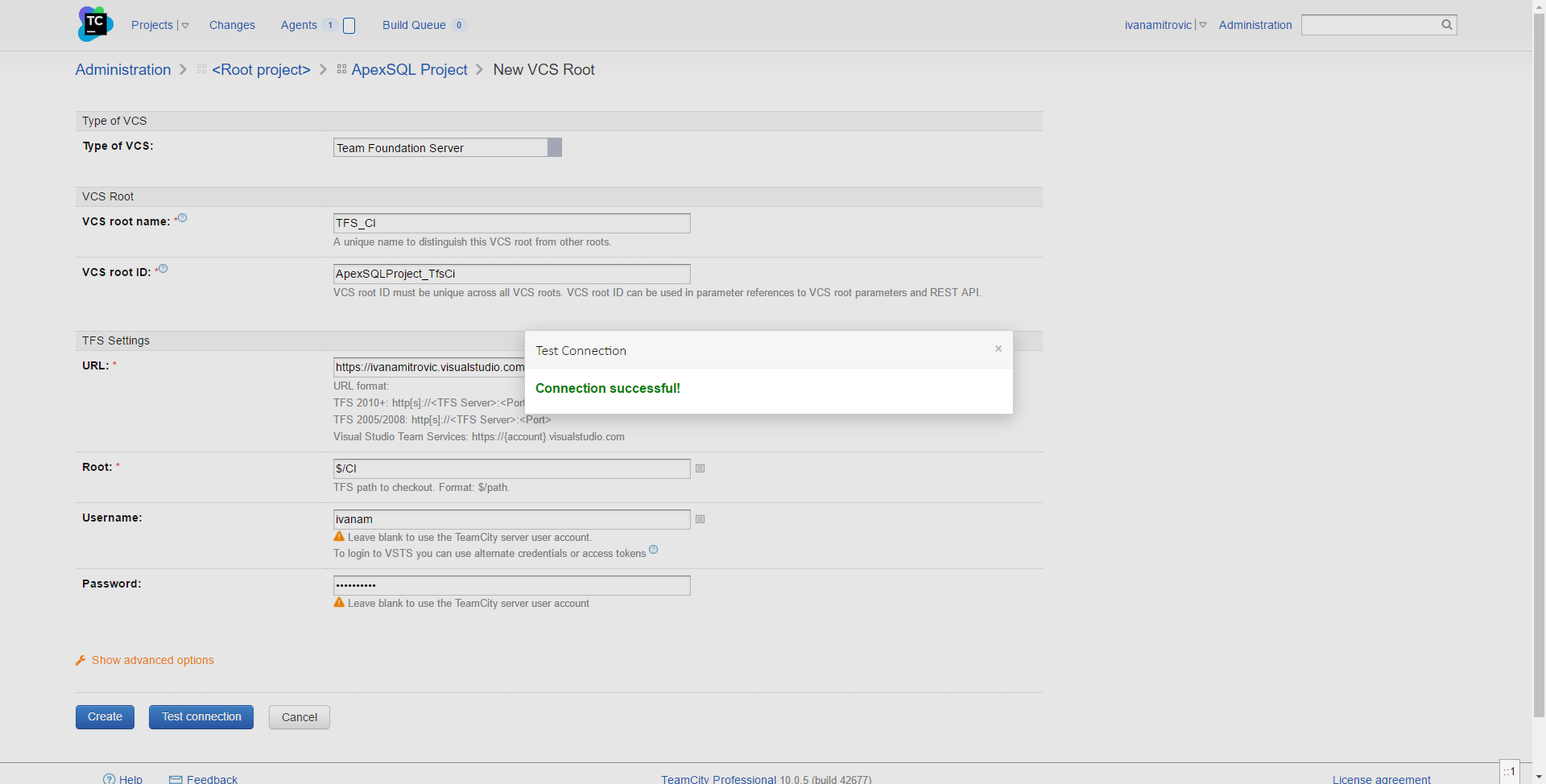The width and height of the screenshot is (1546, 784).
Task: Click parameter picker icon beside Root field
Action: point(701,468)
